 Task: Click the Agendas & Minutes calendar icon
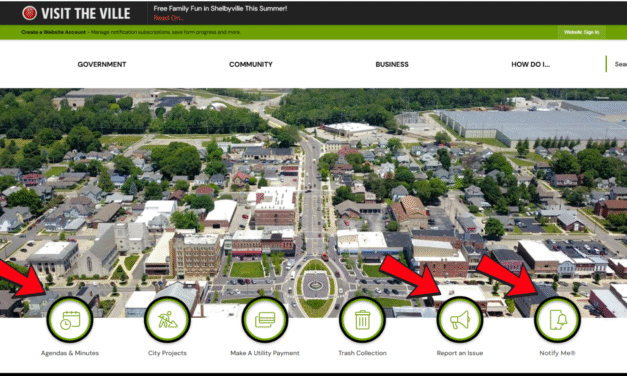click(70, 320)
